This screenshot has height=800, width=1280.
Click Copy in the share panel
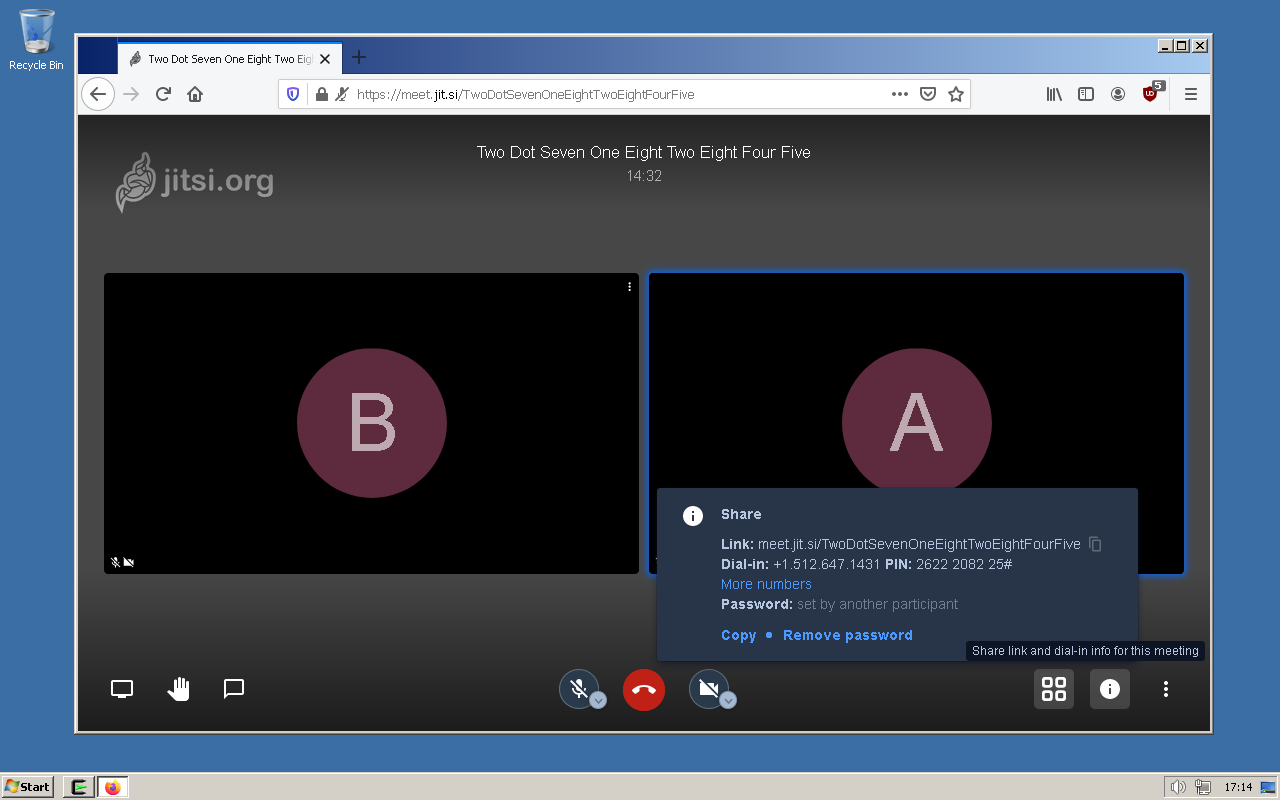pyautogui.click(x=739, y=635)
